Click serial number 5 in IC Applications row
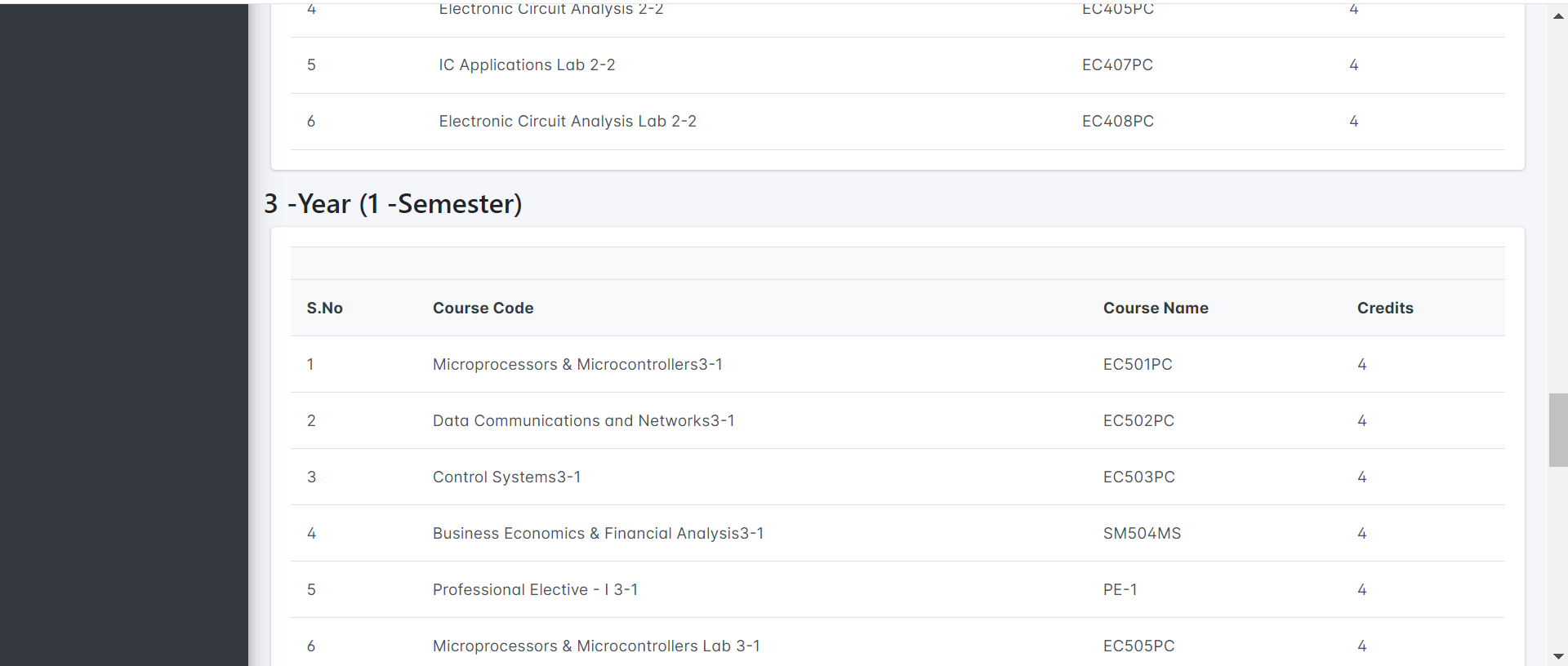Viewport: 1568px width, 666px height. (x=311, y=65)
